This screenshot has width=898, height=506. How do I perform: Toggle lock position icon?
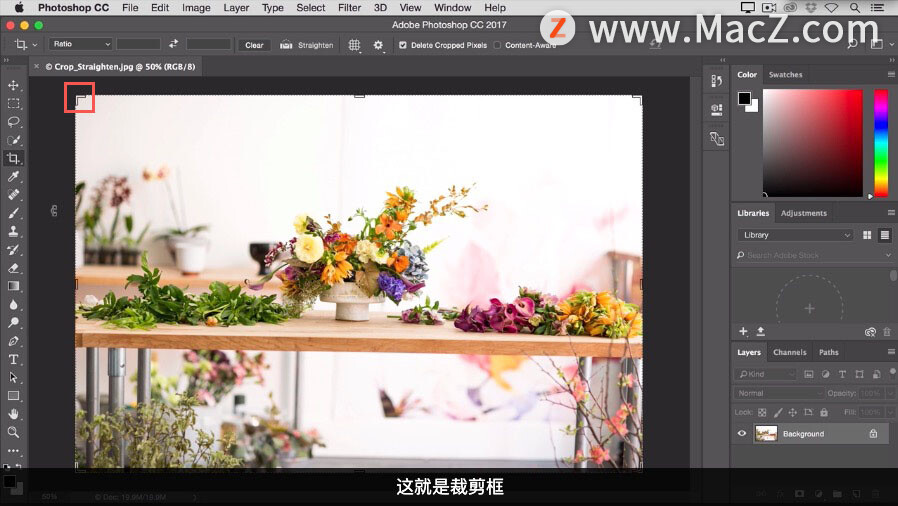793,412
